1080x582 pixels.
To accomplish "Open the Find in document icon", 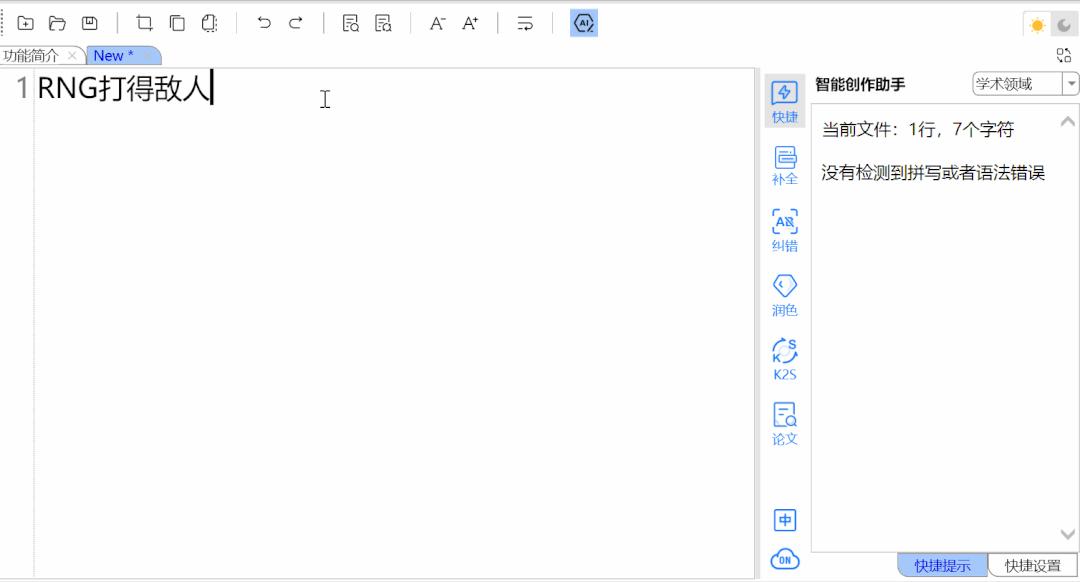I will tap(351, 23).
